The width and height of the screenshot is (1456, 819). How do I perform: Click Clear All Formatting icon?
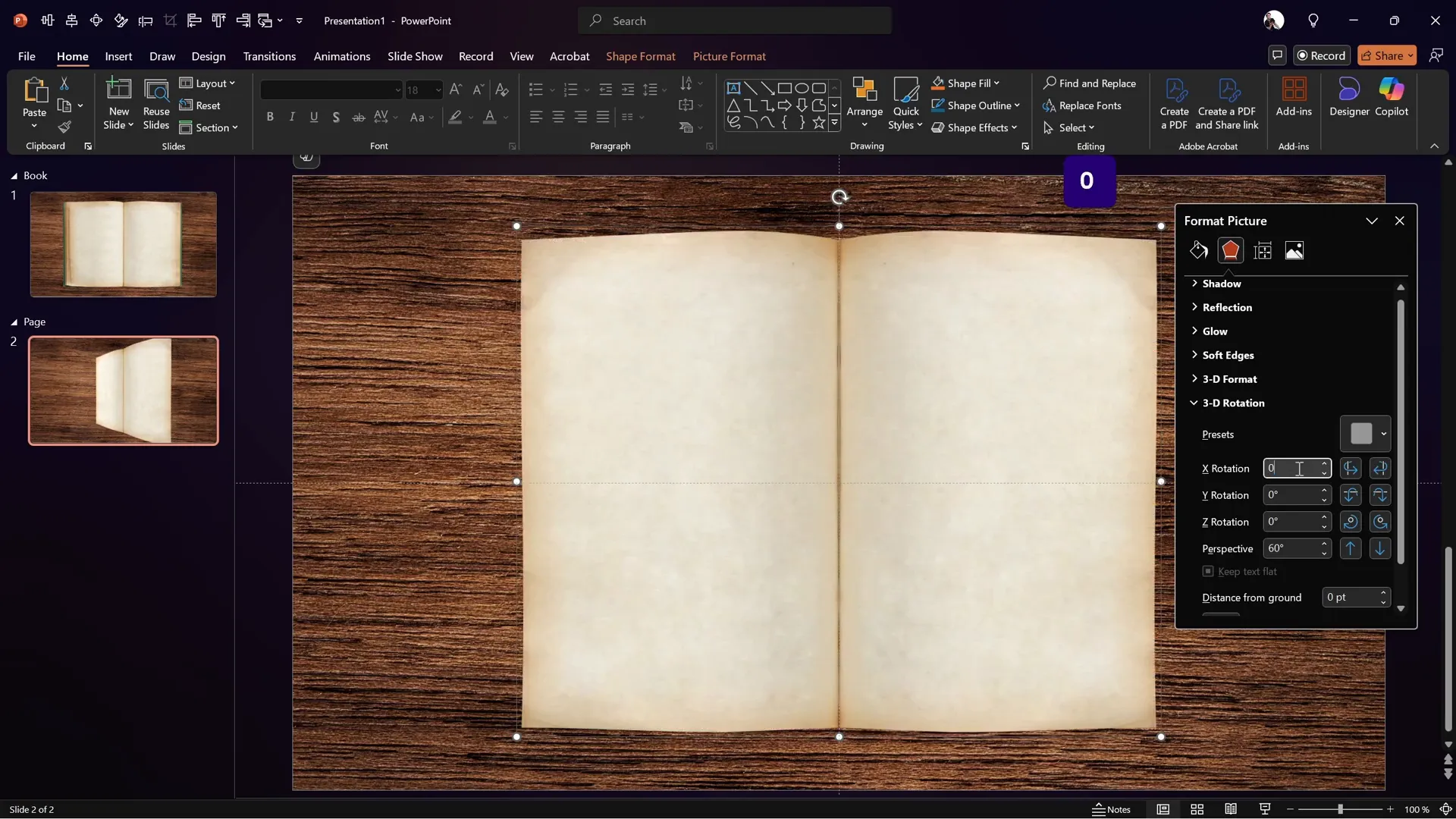(501, 89)
